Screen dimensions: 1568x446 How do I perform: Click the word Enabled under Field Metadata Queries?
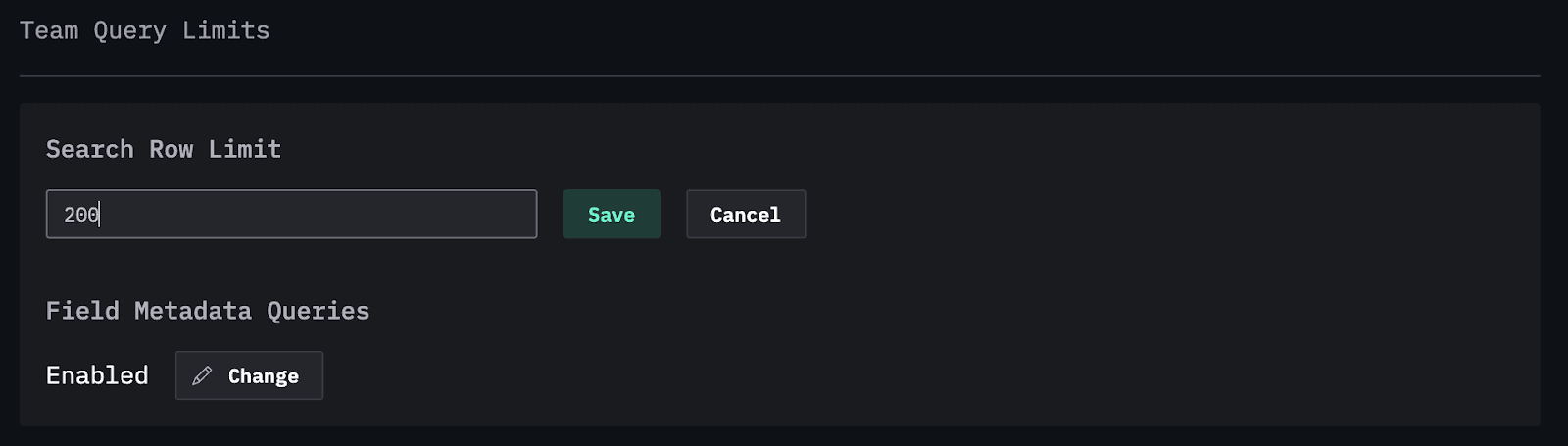(x=97, y=376)
